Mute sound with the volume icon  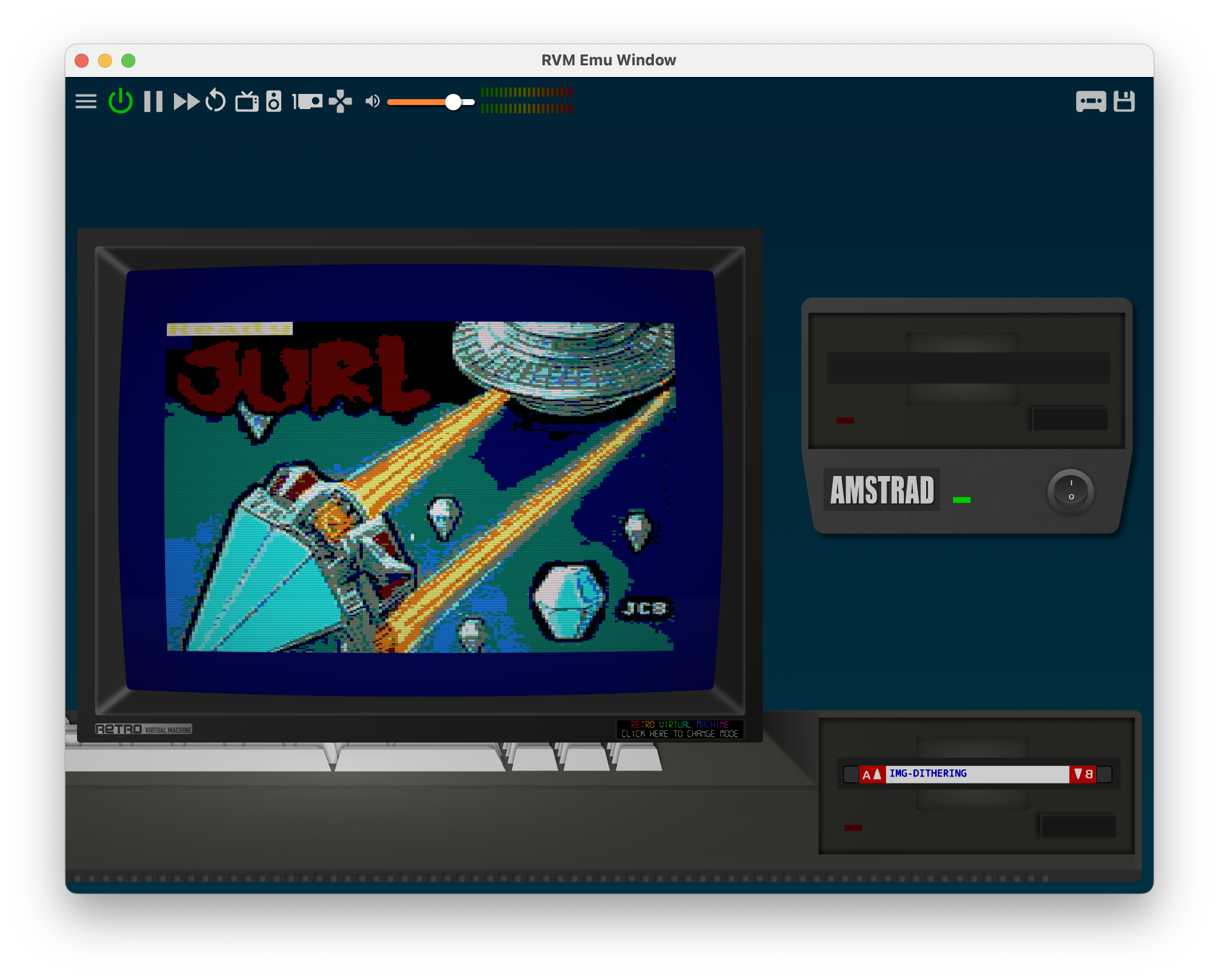372,101
